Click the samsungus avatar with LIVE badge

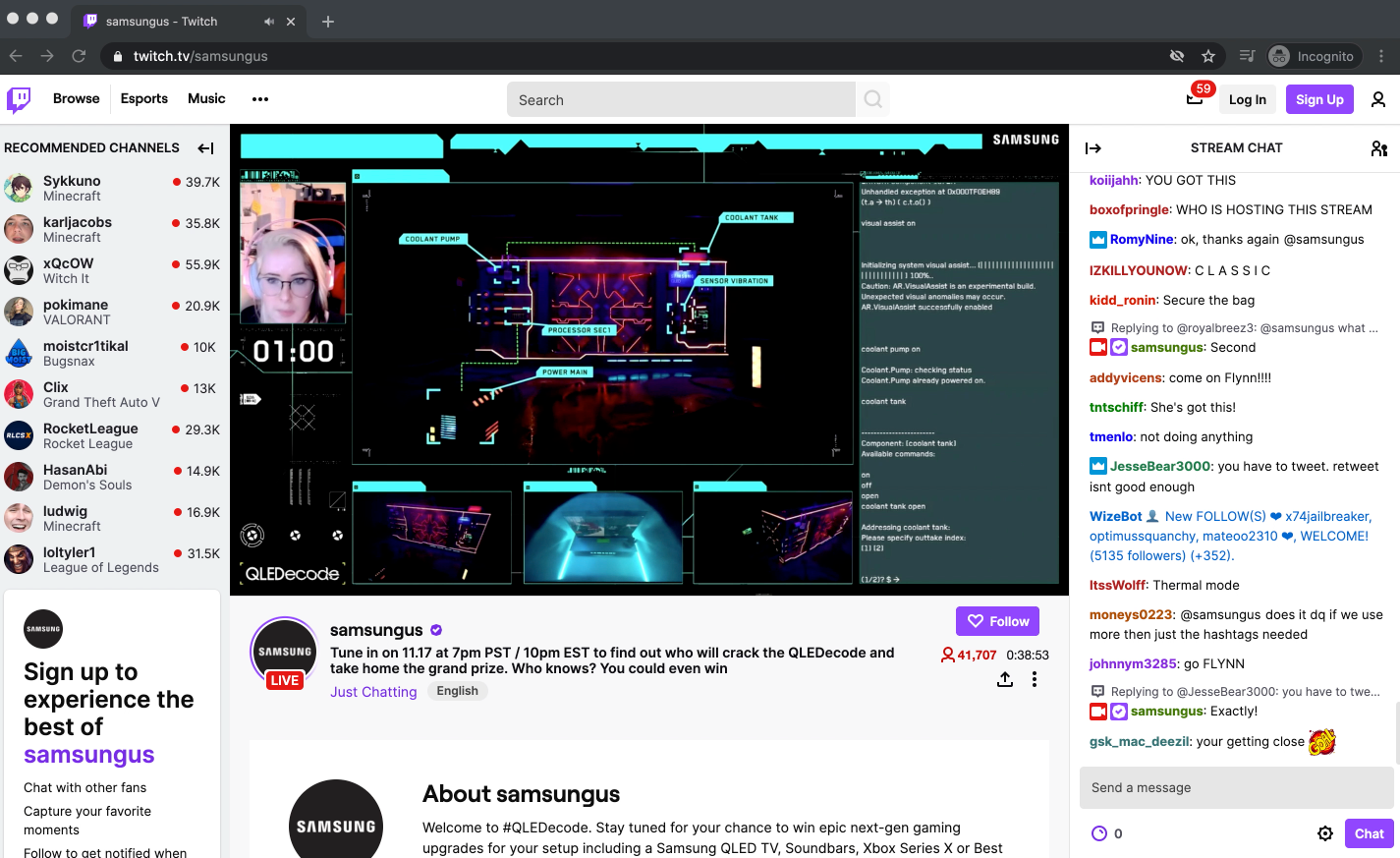(x=284, y=653)
